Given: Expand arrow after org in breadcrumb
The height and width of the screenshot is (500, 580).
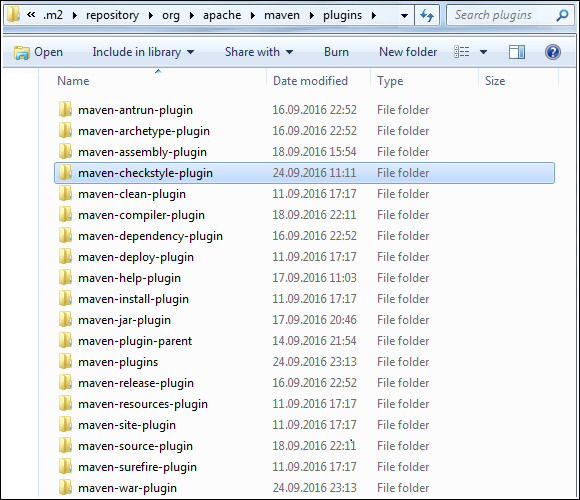Looking at the screenshot, I should click(192, 16).
